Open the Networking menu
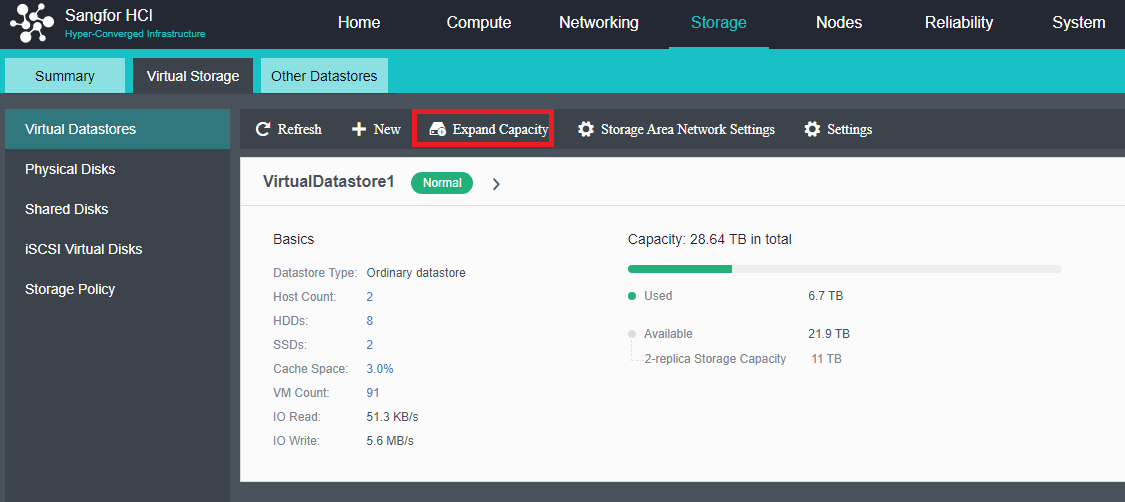Viewport: 1125px width, 502px height. 598,23
